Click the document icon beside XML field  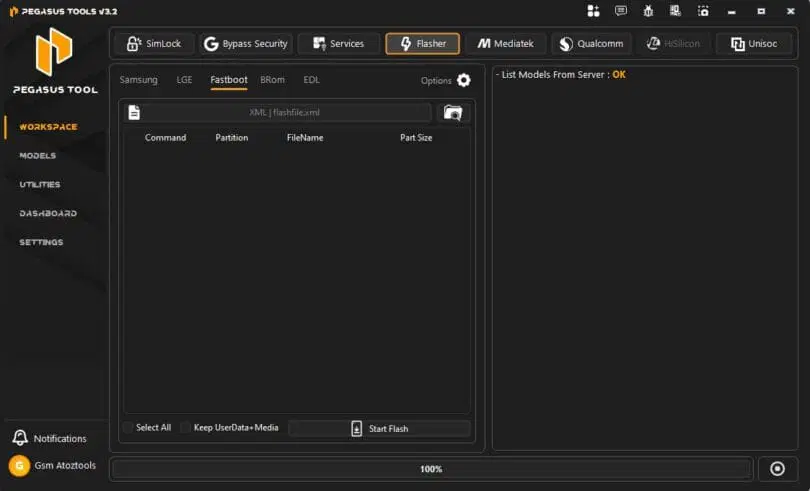(x=134, y=112)
